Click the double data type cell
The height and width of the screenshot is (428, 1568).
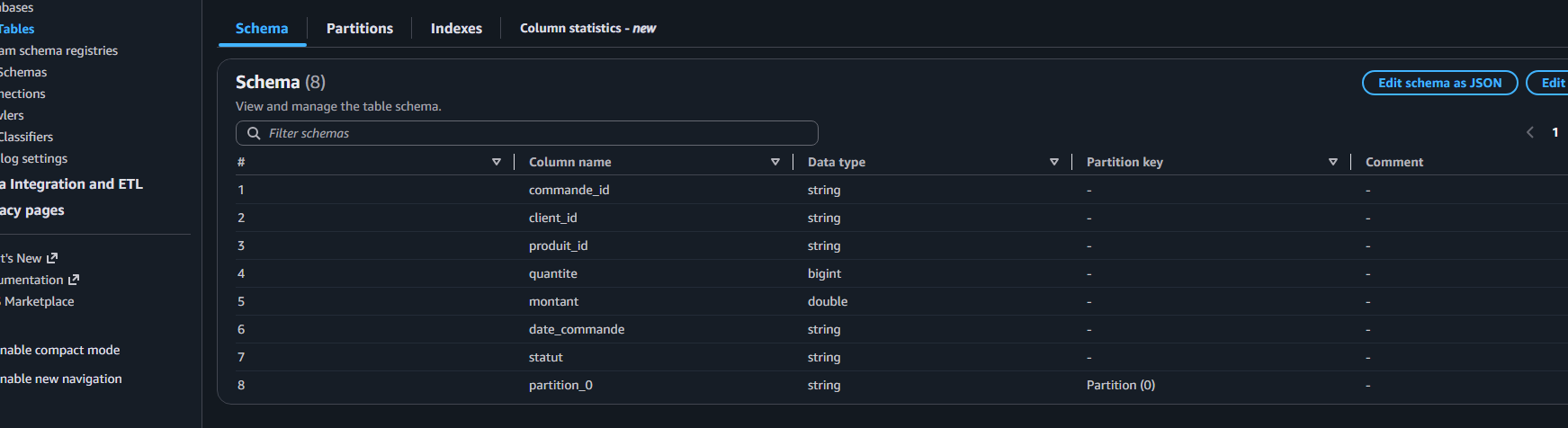828,301
